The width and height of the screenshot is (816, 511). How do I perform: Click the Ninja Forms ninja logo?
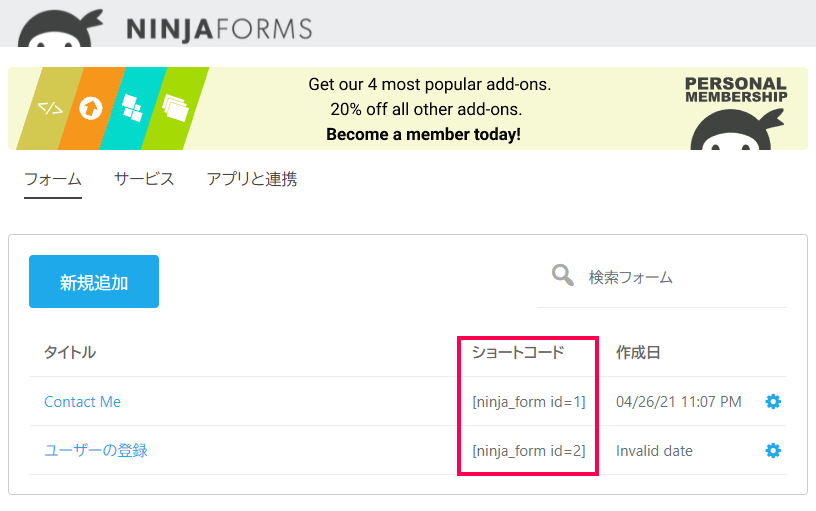click(60, 29)
